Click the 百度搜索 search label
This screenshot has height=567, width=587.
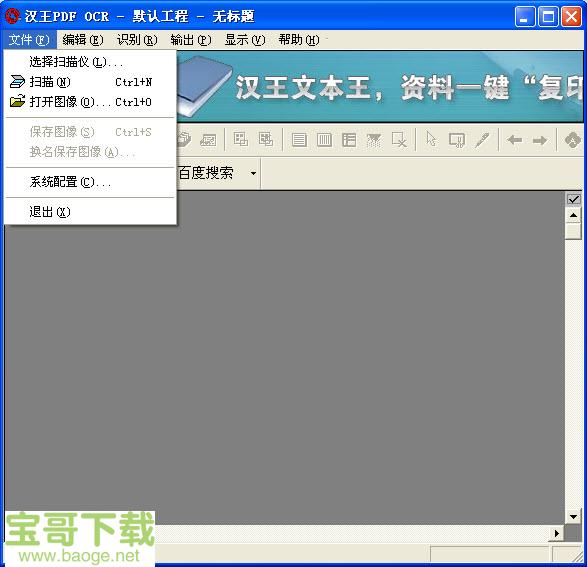click(206, 173)
